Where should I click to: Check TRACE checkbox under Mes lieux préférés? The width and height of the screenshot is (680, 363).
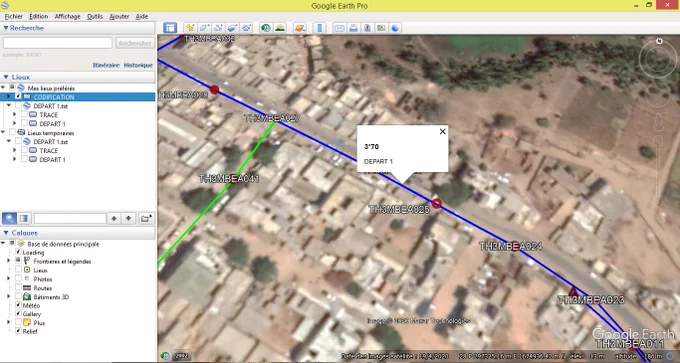[24, 114]
